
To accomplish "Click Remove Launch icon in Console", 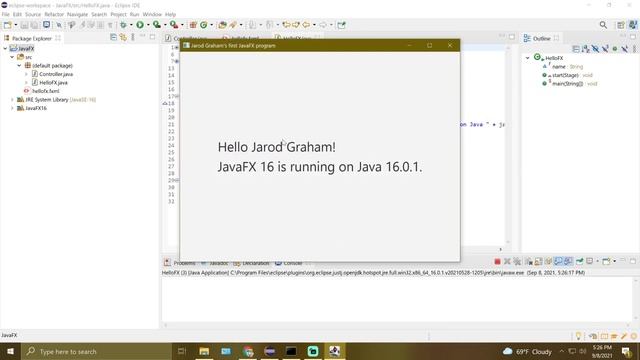I will pyautogui.click(x=507, y=261).
